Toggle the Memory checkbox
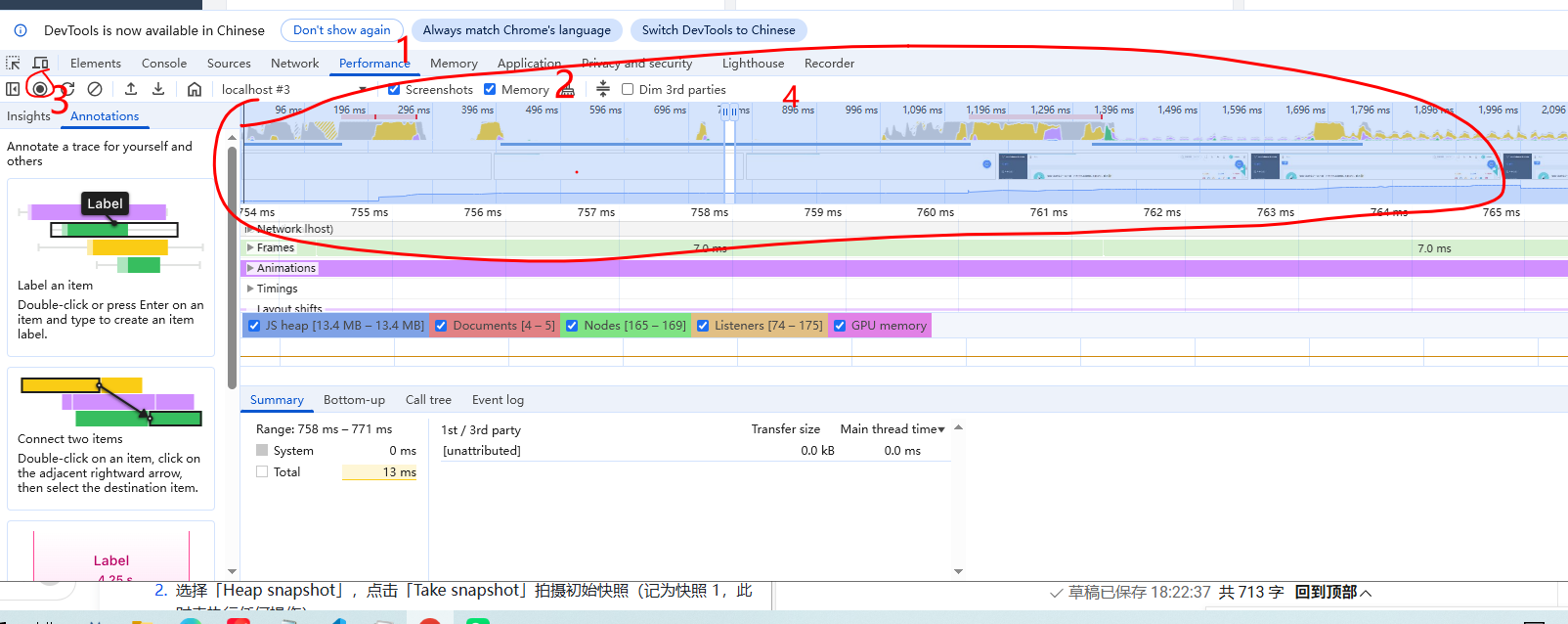 490,89
